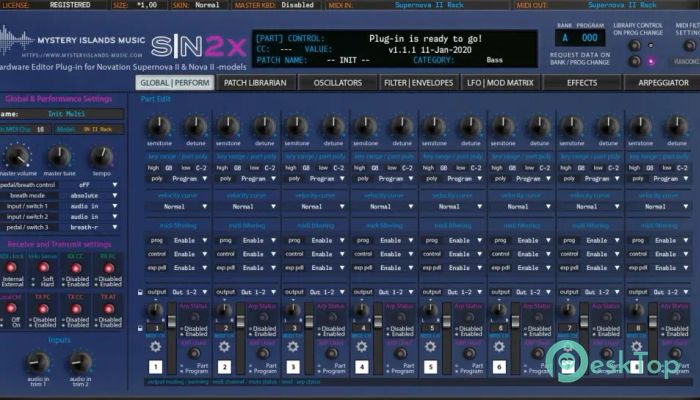Switch to the Arpeggiator tab
Viewport: 700px width, 400px height.
[663, 83]
